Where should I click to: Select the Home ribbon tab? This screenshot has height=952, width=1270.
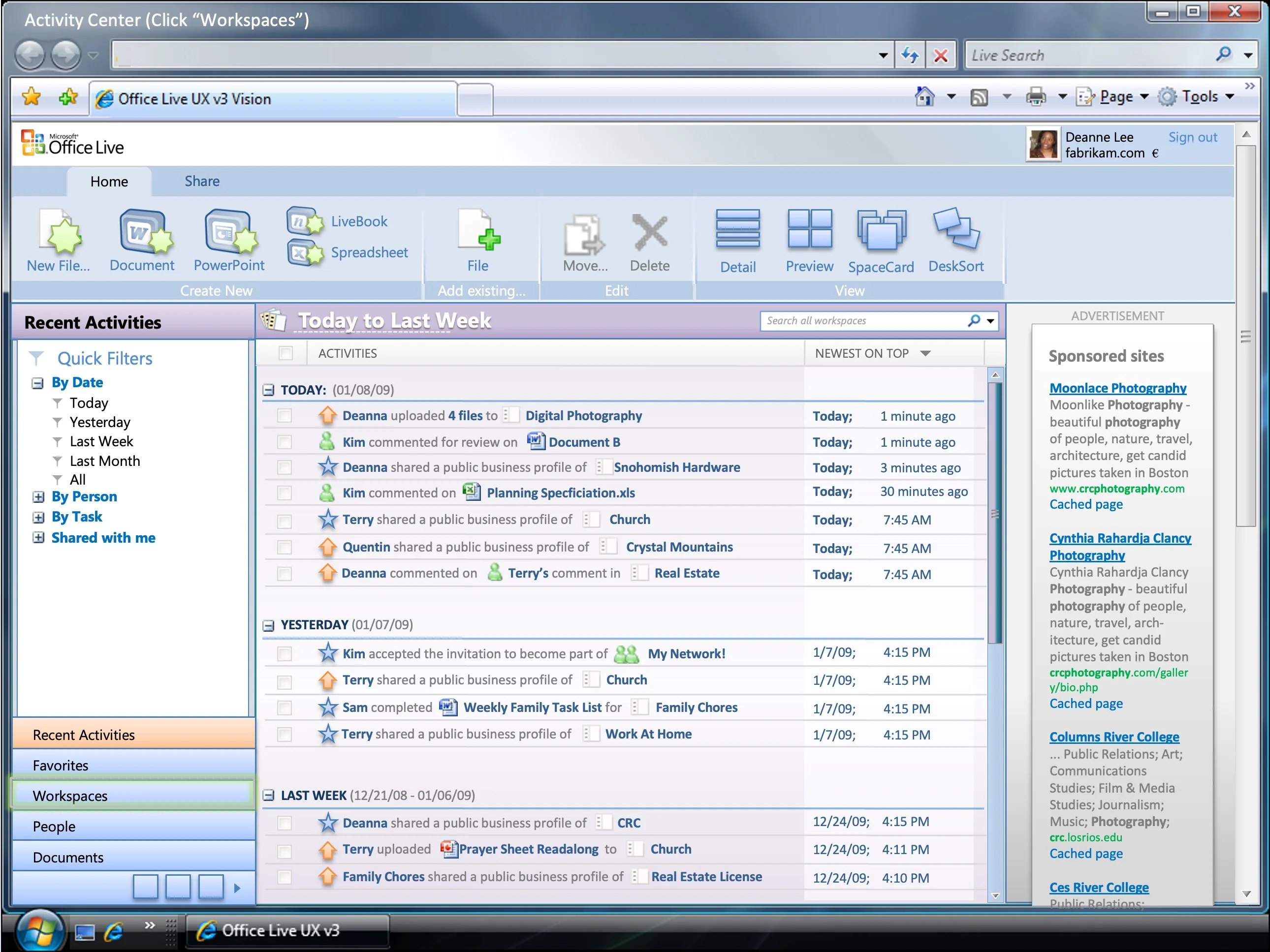[109, 182]
